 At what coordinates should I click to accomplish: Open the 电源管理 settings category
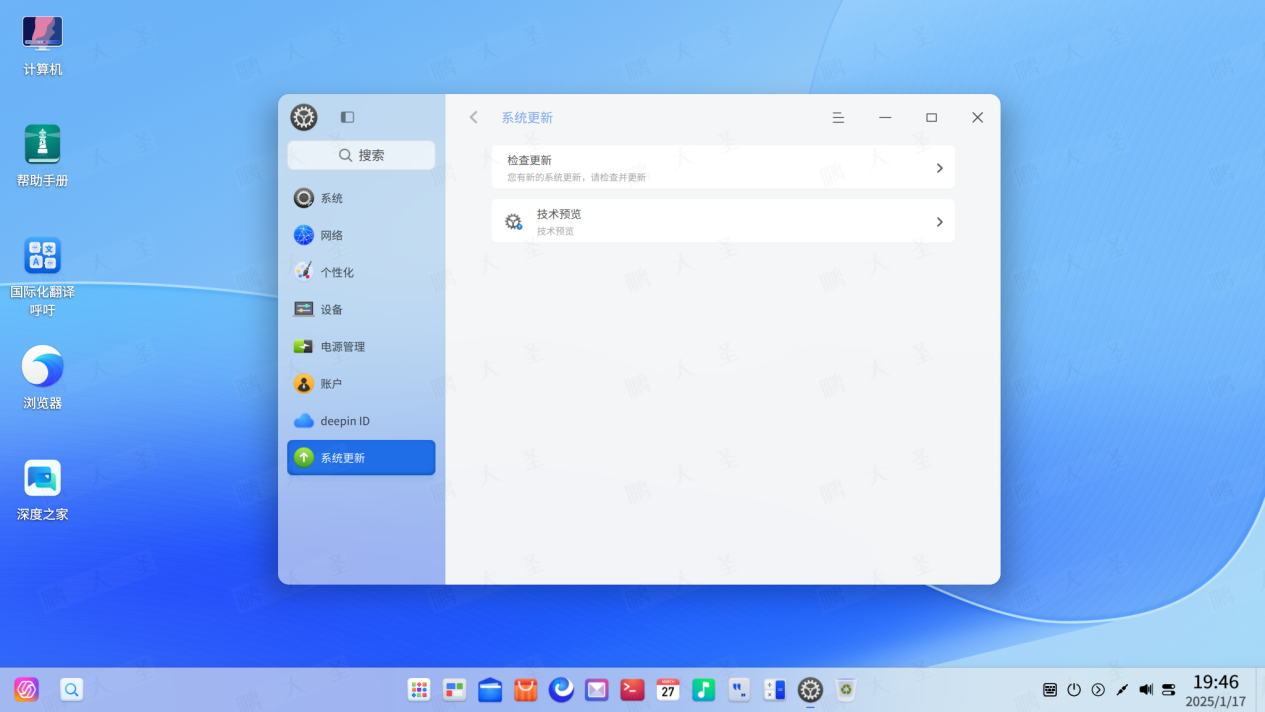[361, 346]
